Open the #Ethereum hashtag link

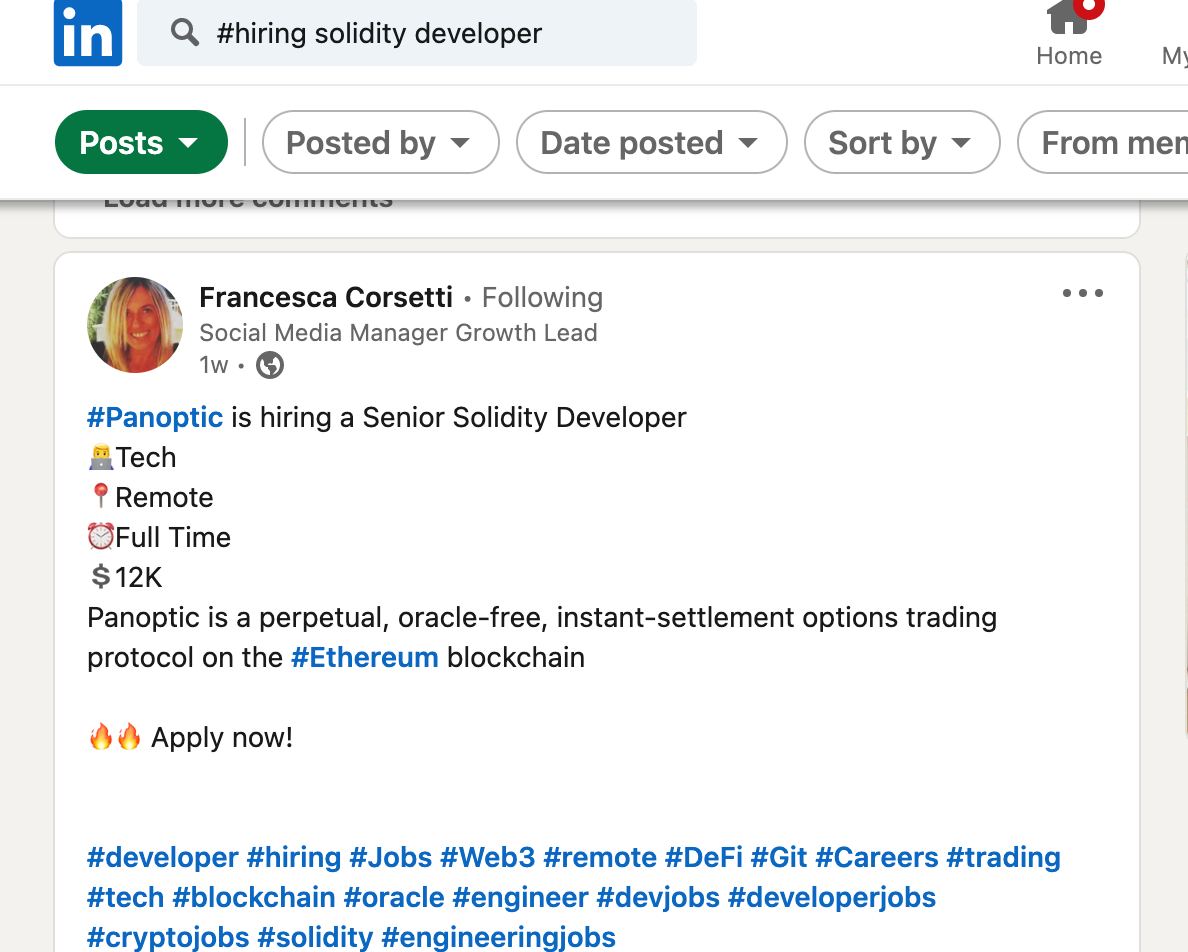(x=364, y=657)
